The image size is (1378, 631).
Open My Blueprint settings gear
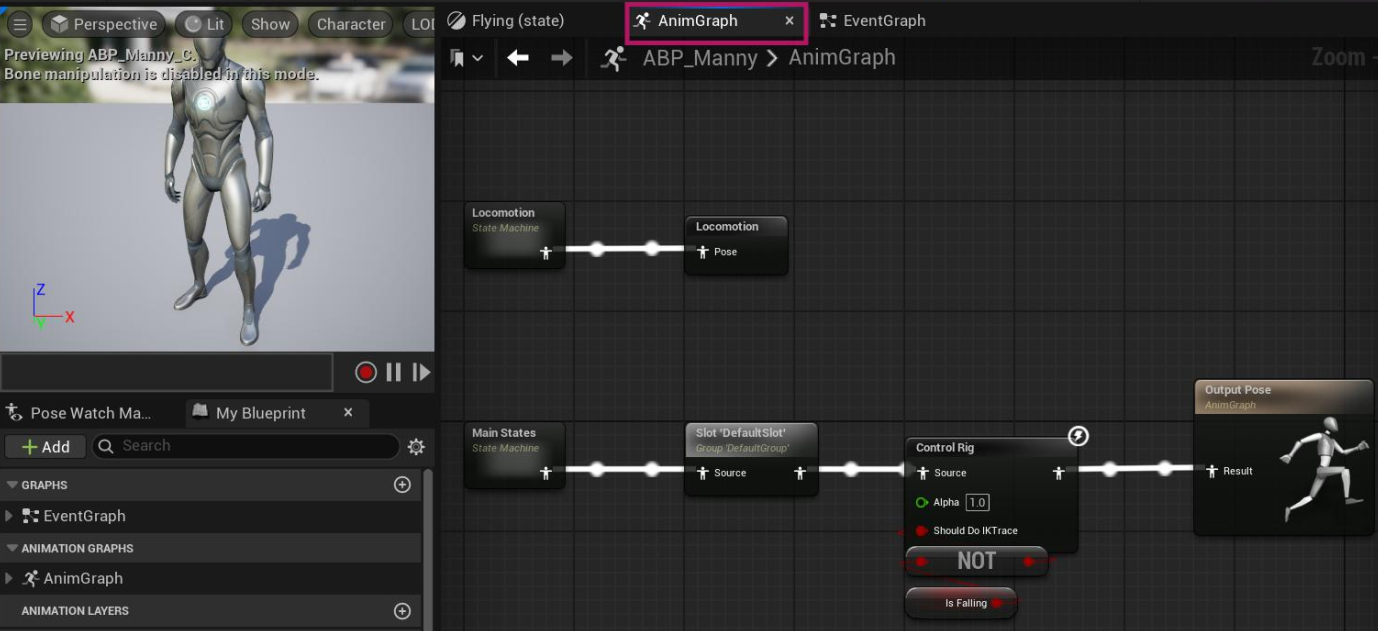416,447
